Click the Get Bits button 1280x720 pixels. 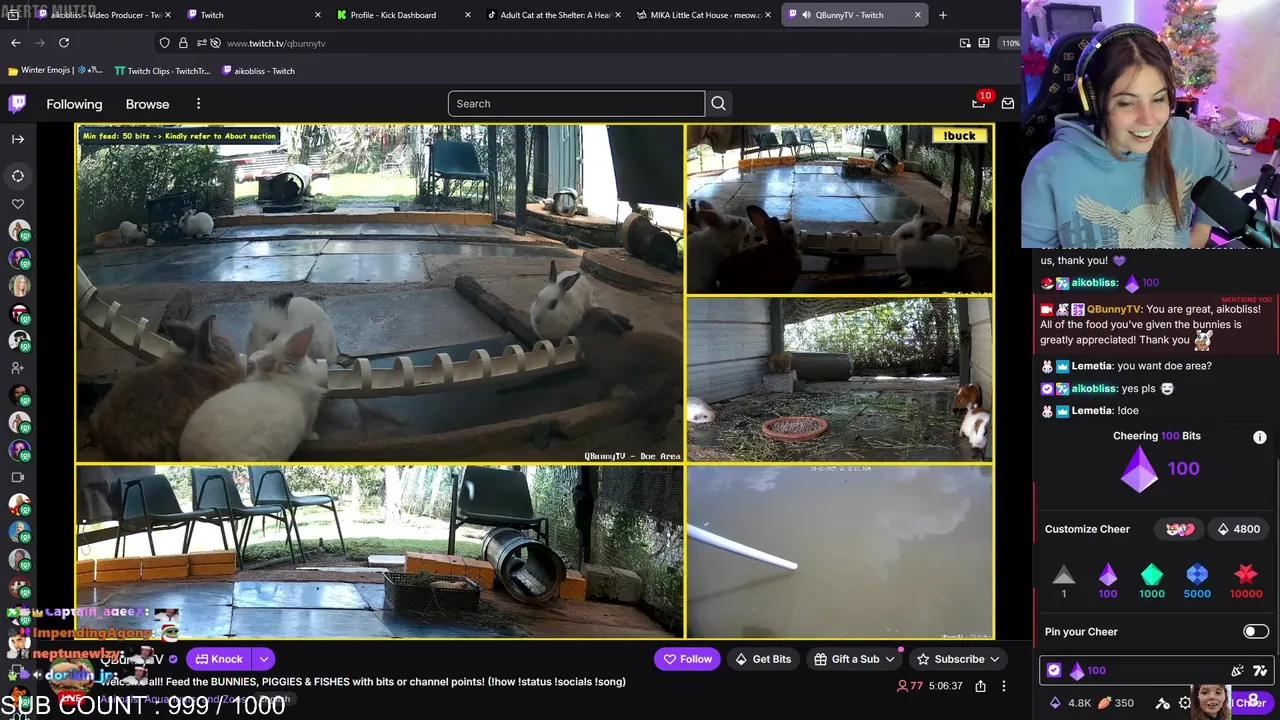(x=763, y=659)
